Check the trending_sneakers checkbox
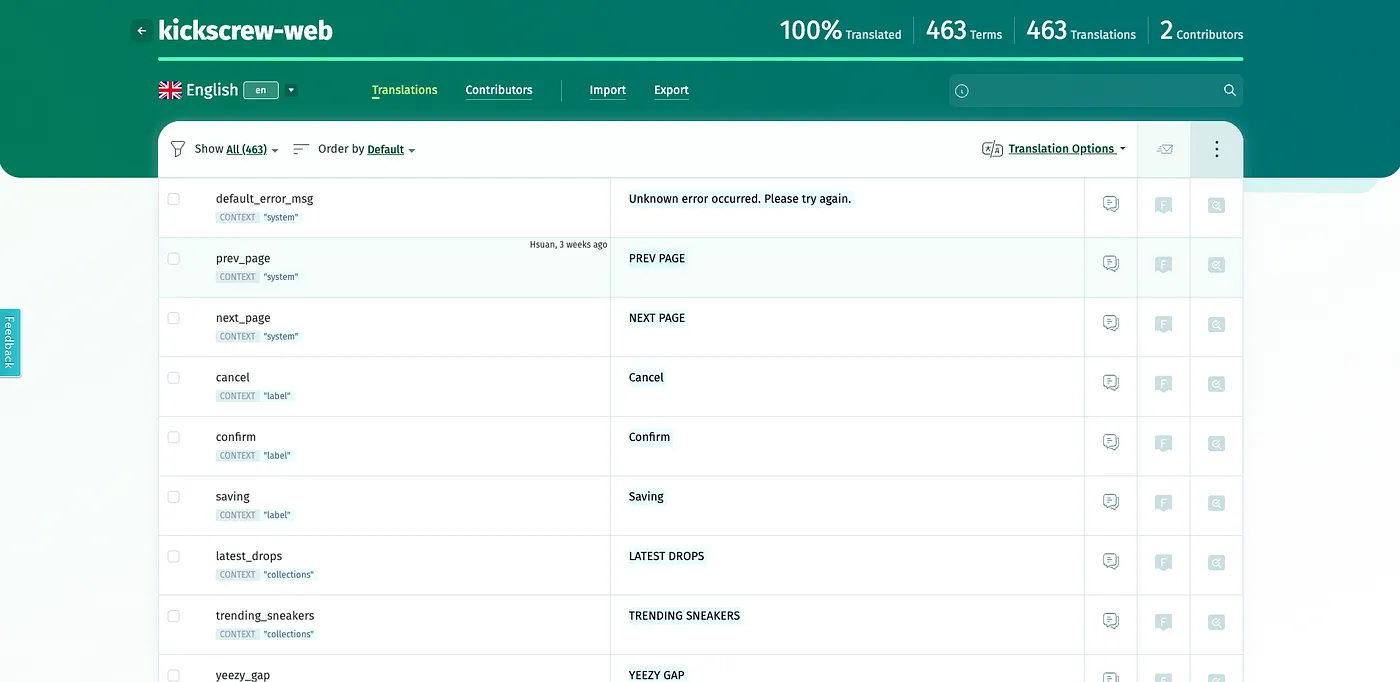The height and width of the screenshot is (682, 1400). click(x=174, y=615)
